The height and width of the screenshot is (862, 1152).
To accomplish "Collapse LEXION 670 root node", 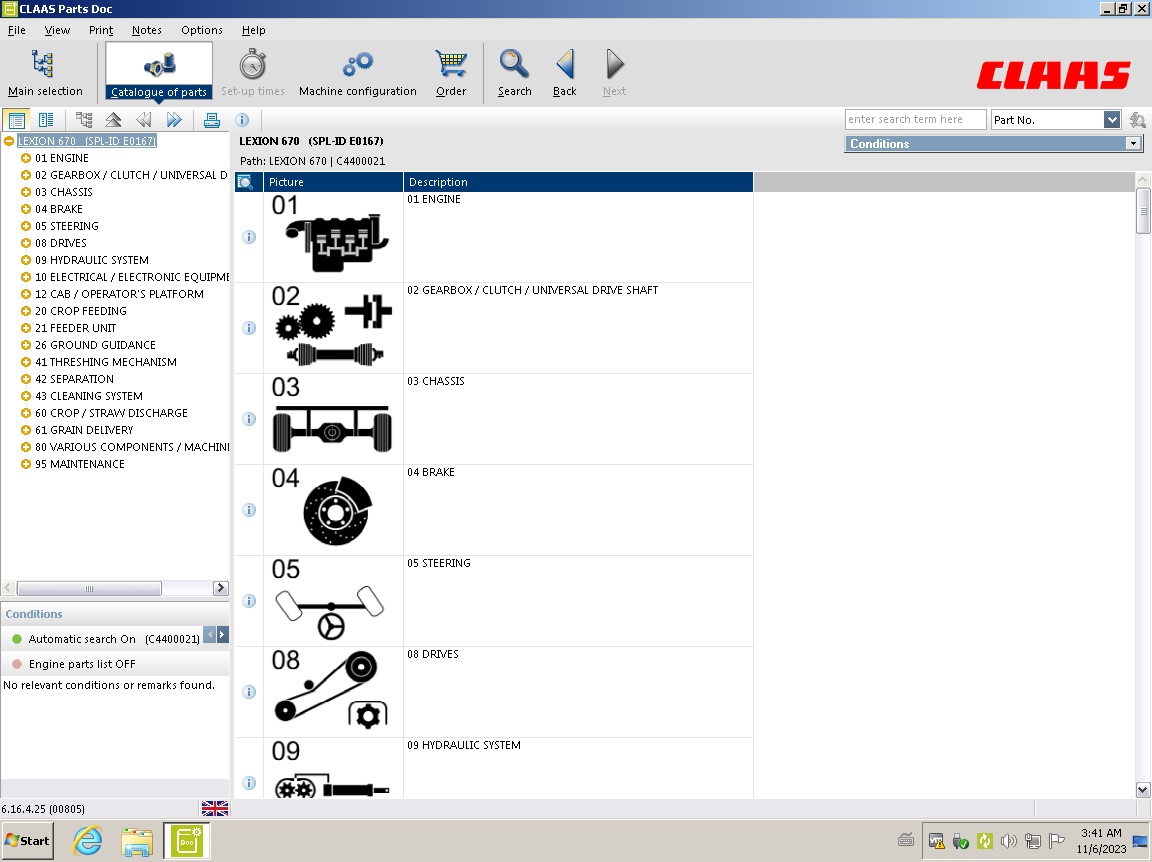I will [x=9, y=141].
